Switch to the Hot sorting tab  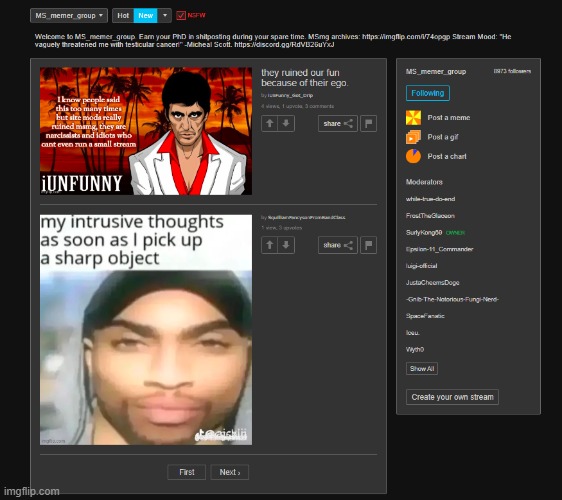pos(123,16)
